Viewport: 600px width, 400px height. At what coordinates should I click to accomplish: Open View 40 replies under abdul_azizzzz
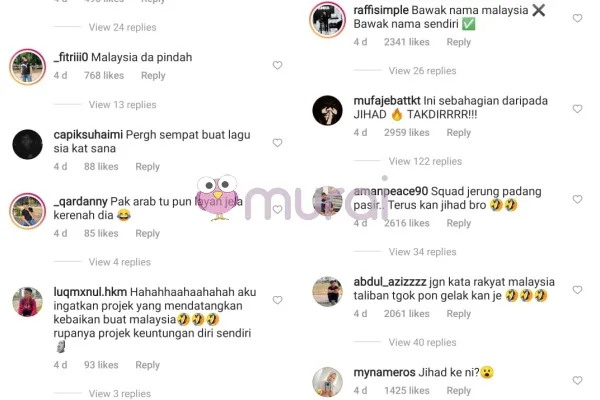[x=422, y=343]
